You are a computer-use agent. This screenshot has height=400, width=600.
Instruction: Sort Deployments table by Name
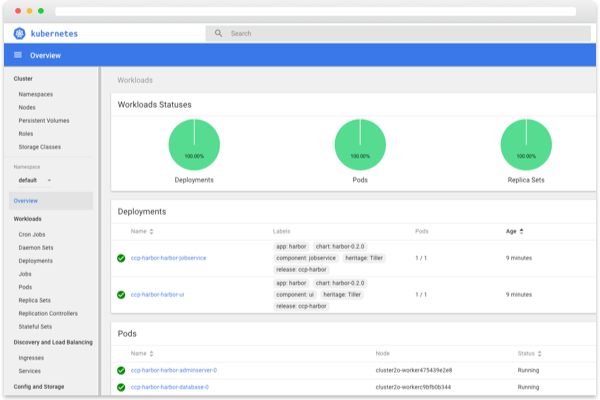[x=142, y=231]
